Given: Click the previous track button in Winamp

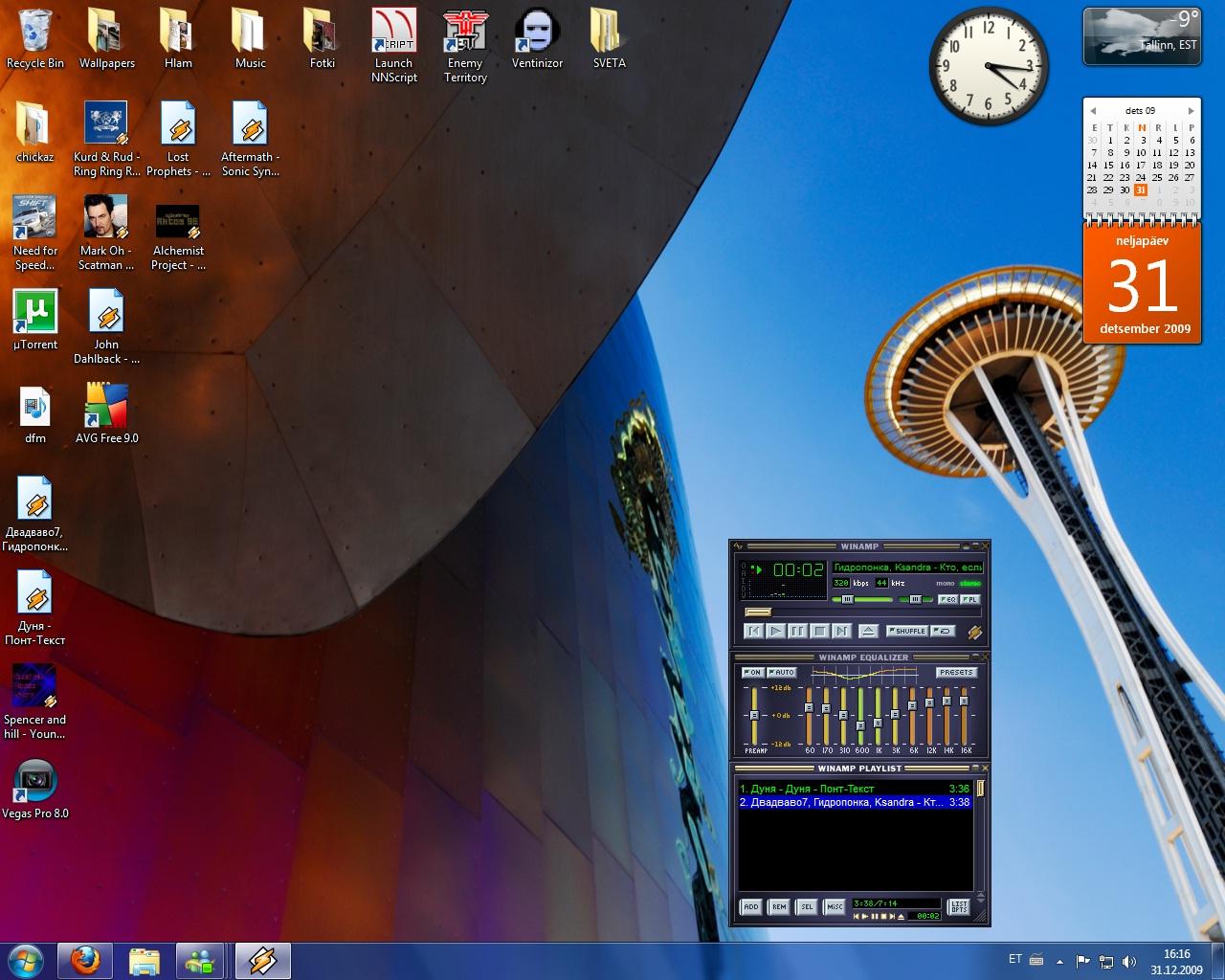Looking at the screenshot, I should click(754, 631).
